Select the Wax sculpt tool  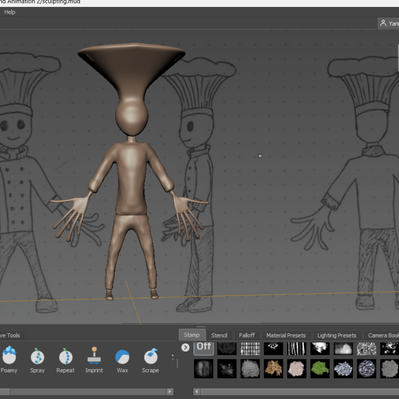(x=122, y=361)
